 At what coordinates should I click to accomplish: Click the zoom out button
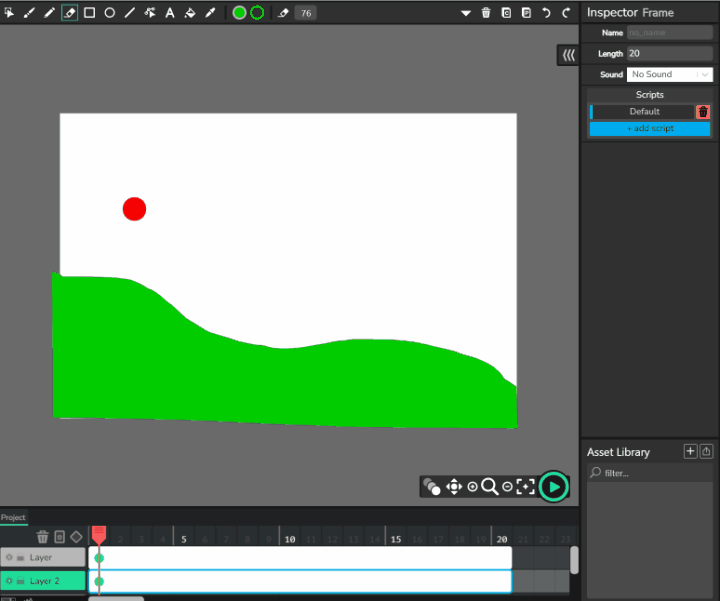click(x=507, y=487)
